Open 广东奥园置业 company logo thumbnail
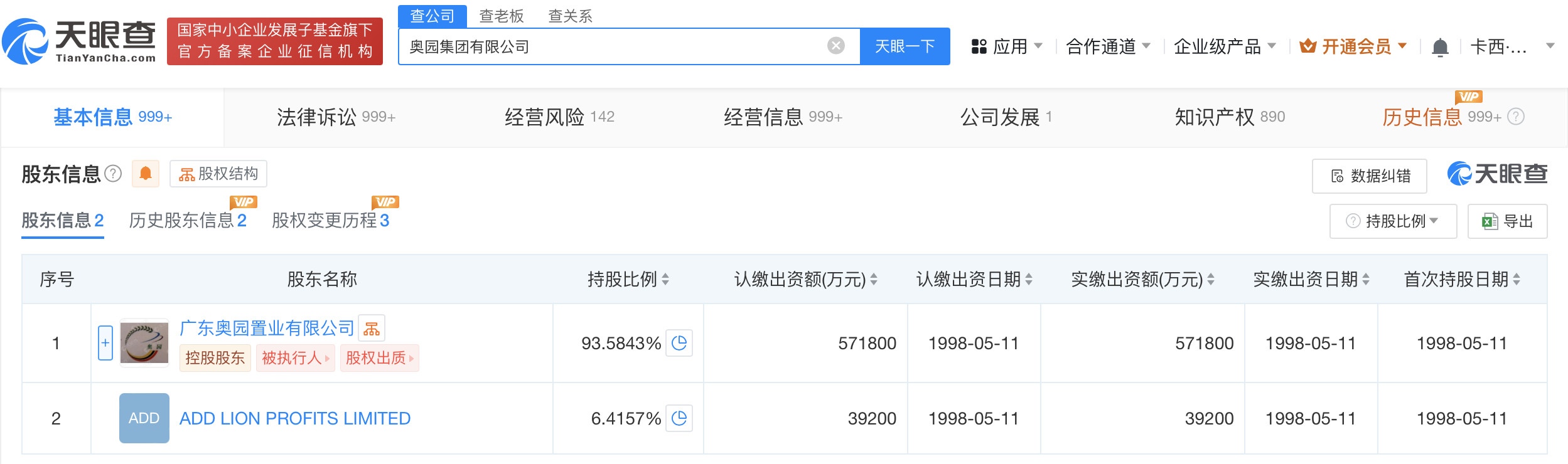 click(144, 343)
